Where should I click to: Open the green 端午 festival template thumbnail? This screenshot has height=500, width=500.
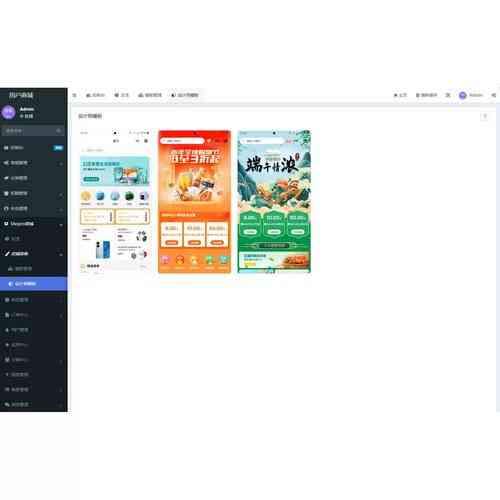coord(274,202)
